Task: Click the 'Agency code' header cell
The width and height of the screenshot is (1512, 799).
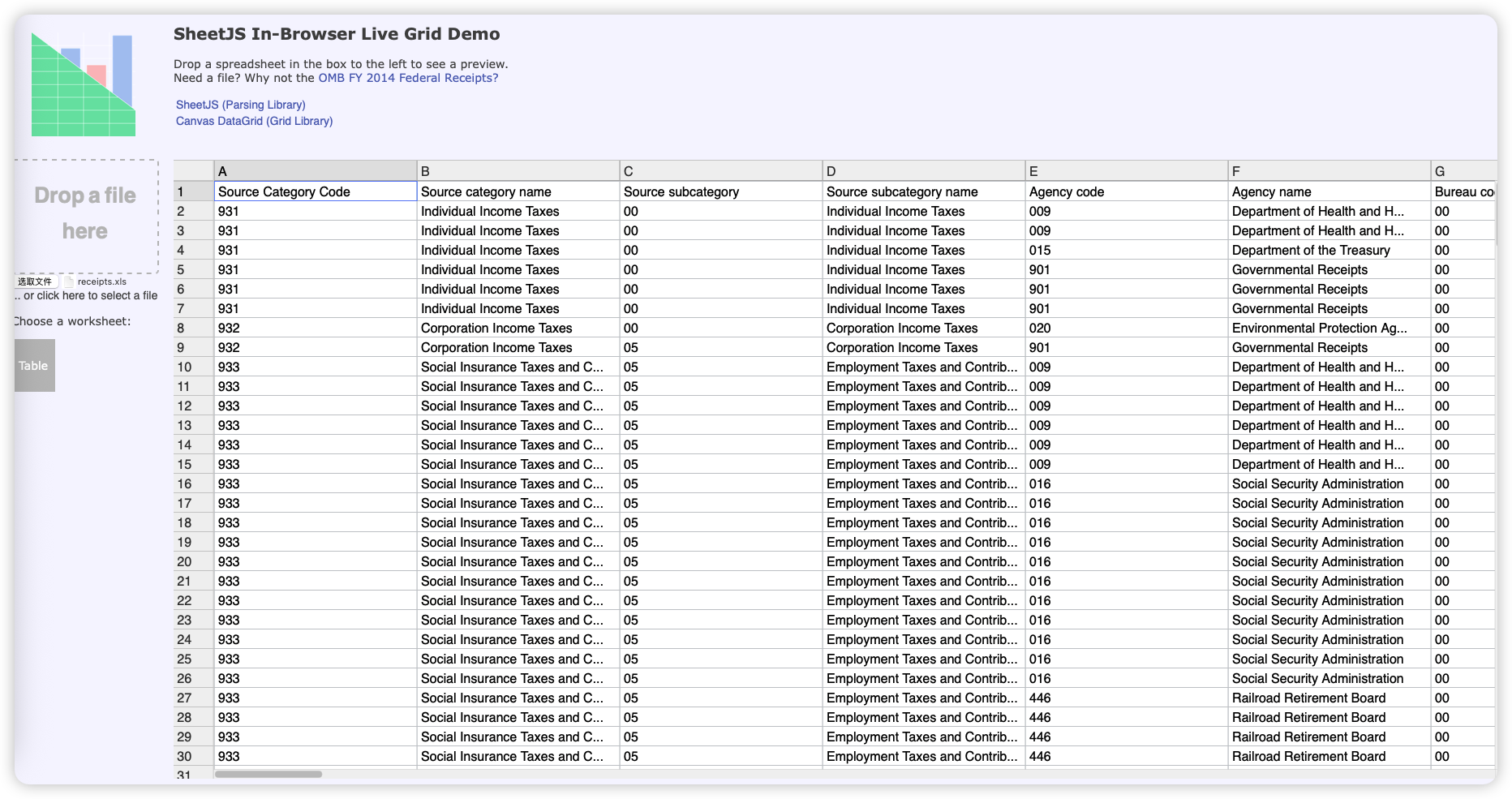Action: [x=1126, y=192]
